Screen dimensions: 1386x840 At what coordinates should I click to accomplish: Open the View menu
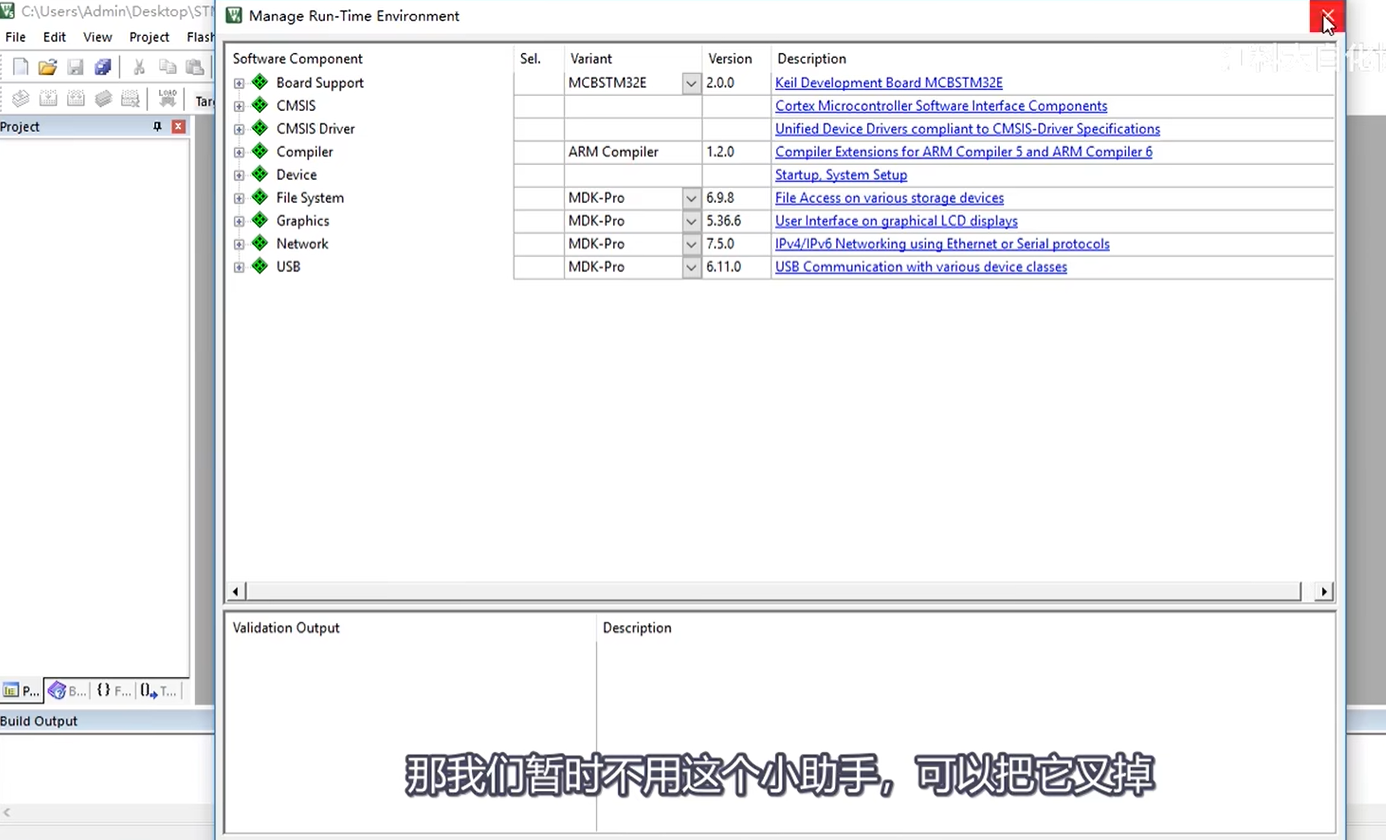click(x=97, y=37)
